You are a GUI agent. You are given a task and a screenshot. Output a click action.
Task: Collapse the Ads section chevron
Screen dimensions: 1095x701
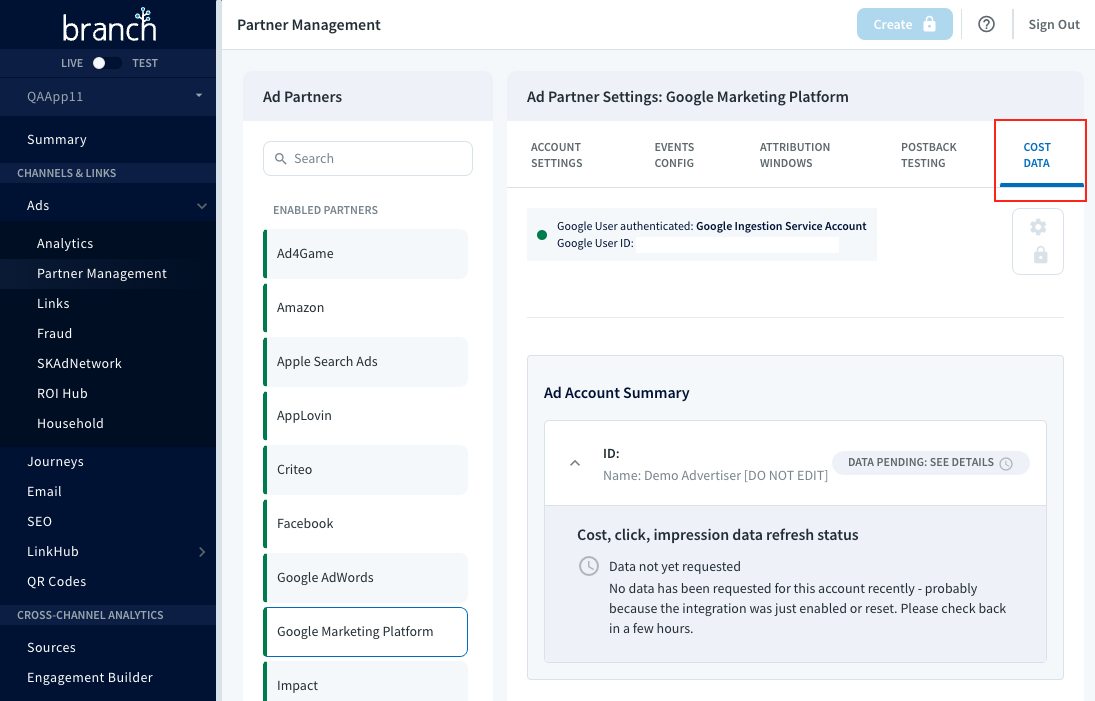click(202, 206)
